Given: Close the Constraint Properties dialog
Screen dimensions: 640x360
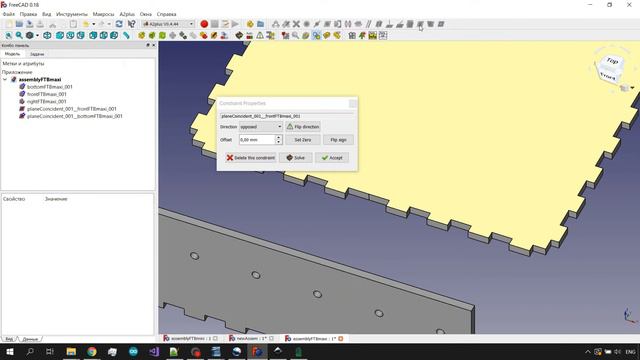Looking at the screenshot, I should 353,103.
